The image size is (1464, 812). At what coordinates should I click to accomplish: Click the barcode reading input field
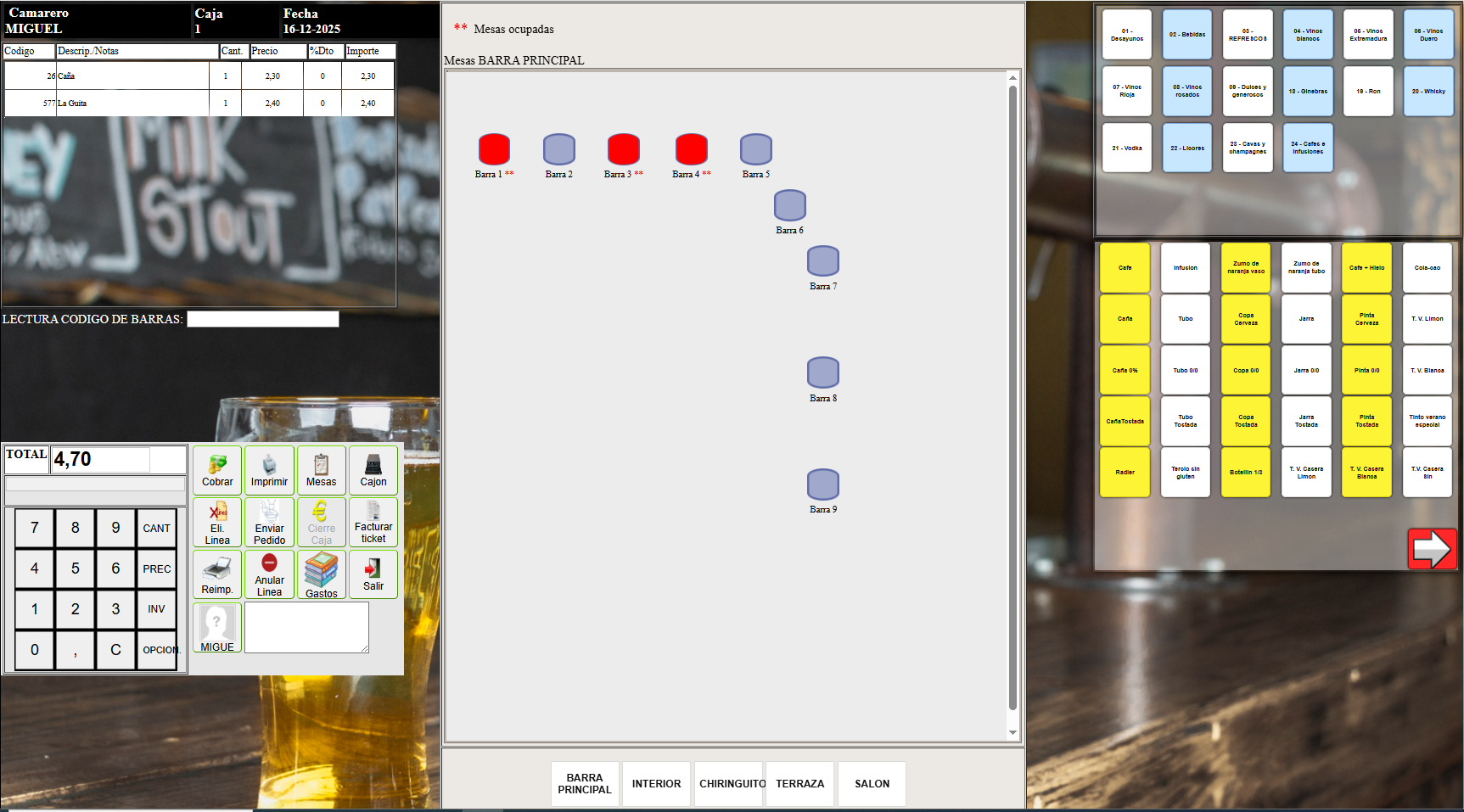pos(262,319)
